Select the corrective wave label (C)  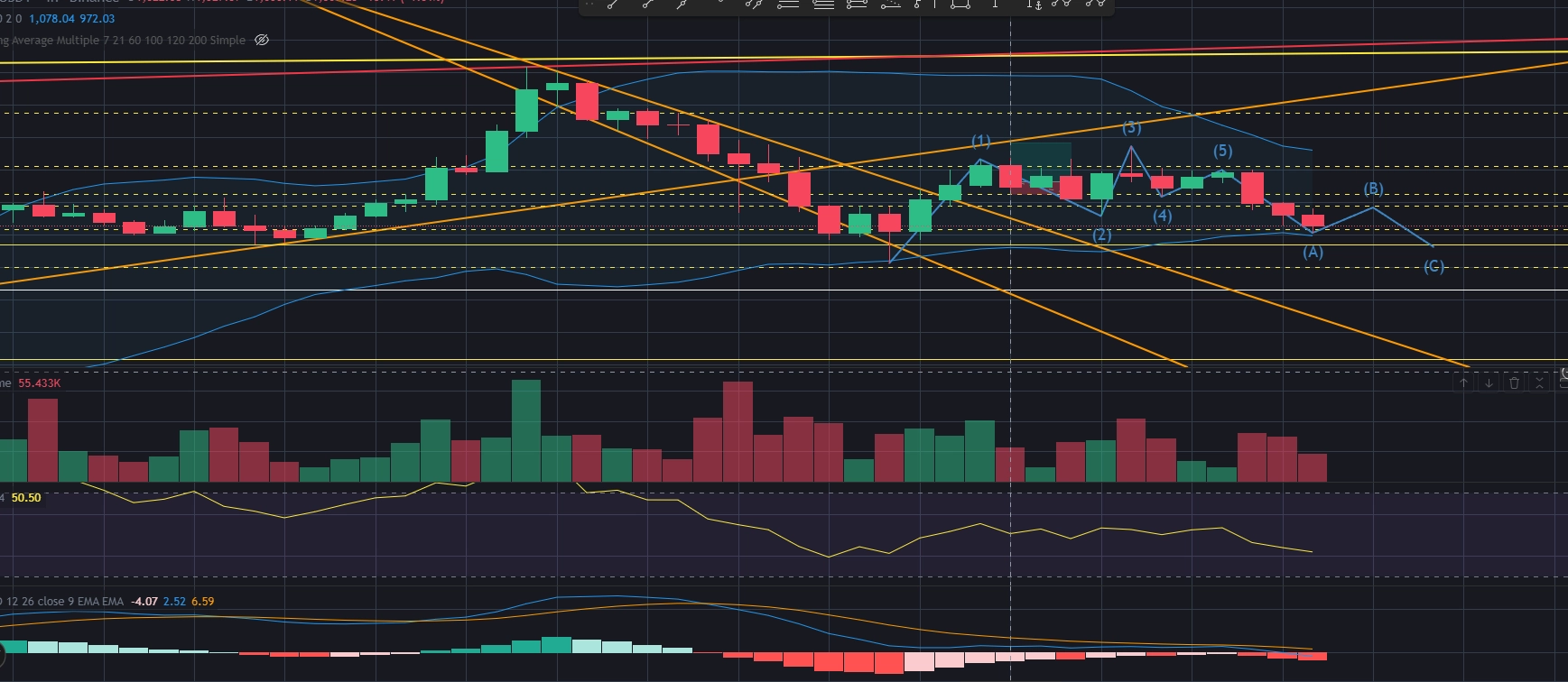pyautogui.click(x=1433, y=266)
